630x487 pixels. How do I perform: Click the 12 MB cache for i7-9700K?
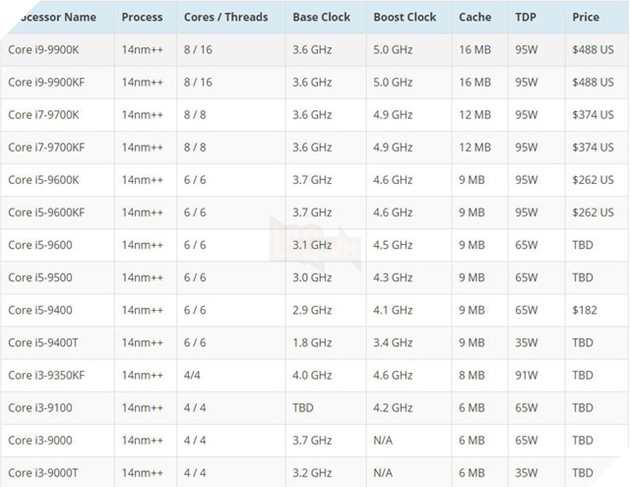[475, 115]
